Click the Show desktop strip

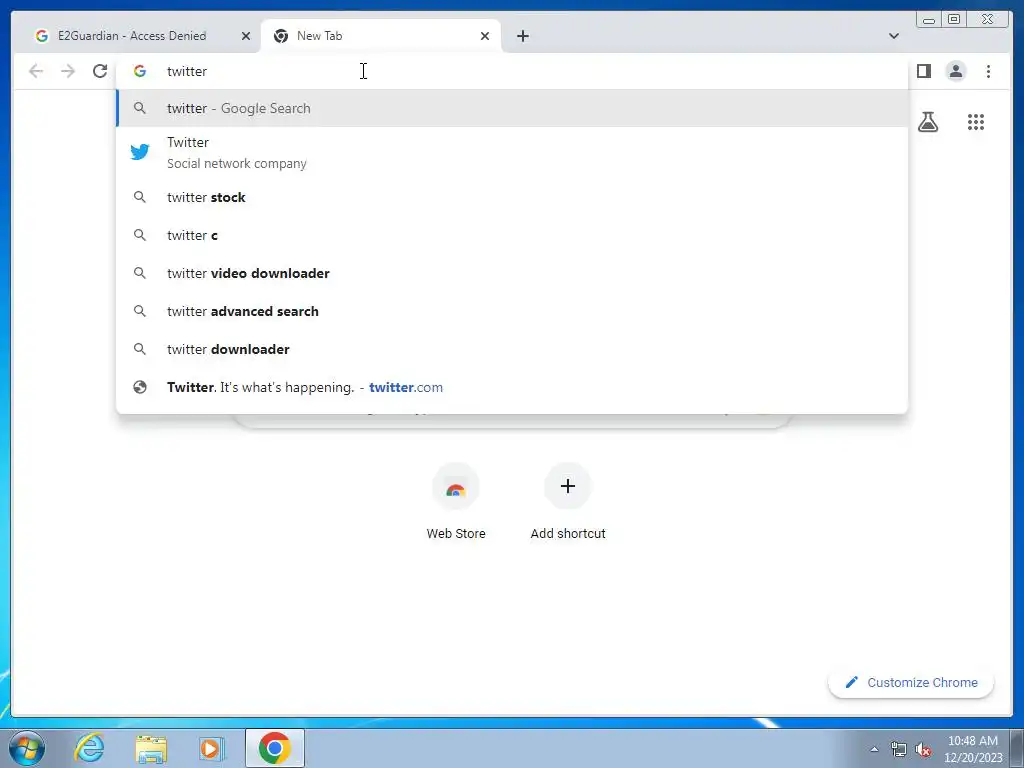1017,748
